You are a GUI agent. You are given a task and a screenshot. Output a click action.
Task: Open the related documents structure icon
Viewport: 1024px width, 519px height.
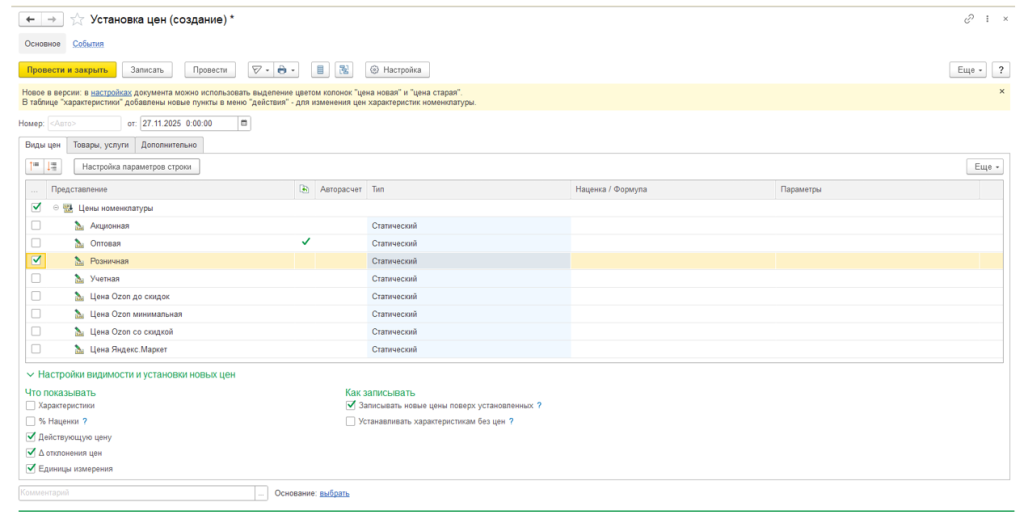click(x=344, y=70)
